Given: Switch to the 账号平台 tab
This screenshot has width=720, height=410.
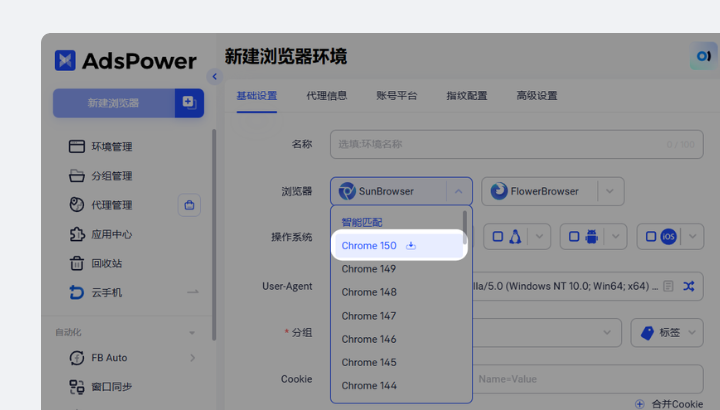Looking at the screenshot, I should tap(397, 95).
